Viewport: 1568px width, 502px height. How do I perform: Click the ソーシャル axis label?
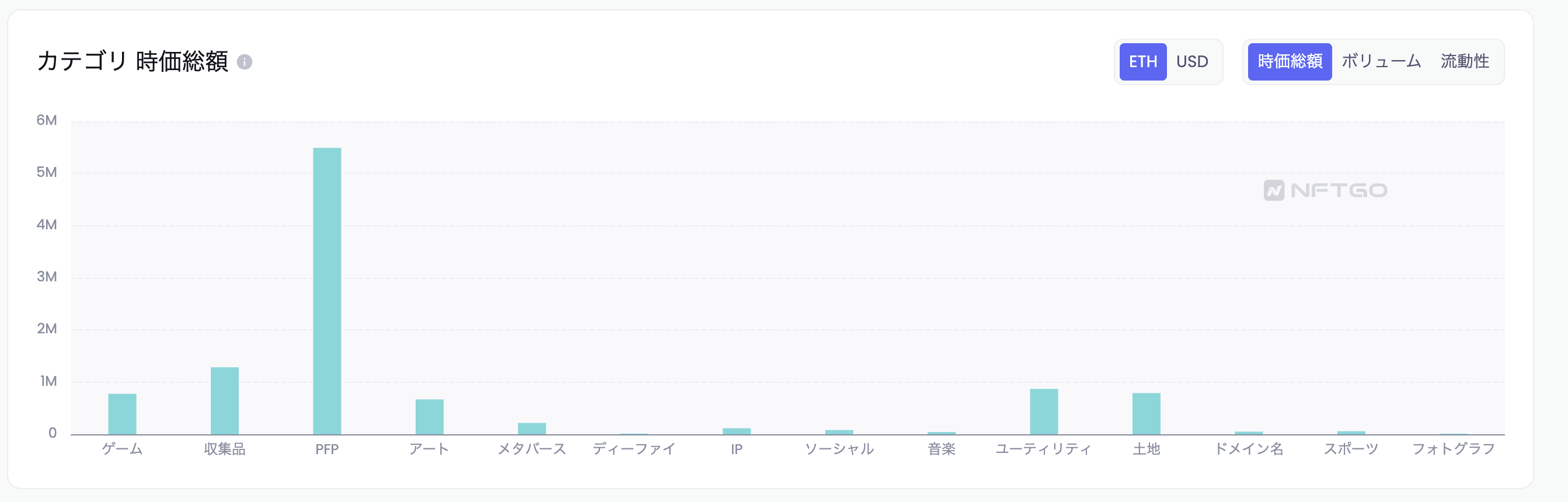coord(839,449)
